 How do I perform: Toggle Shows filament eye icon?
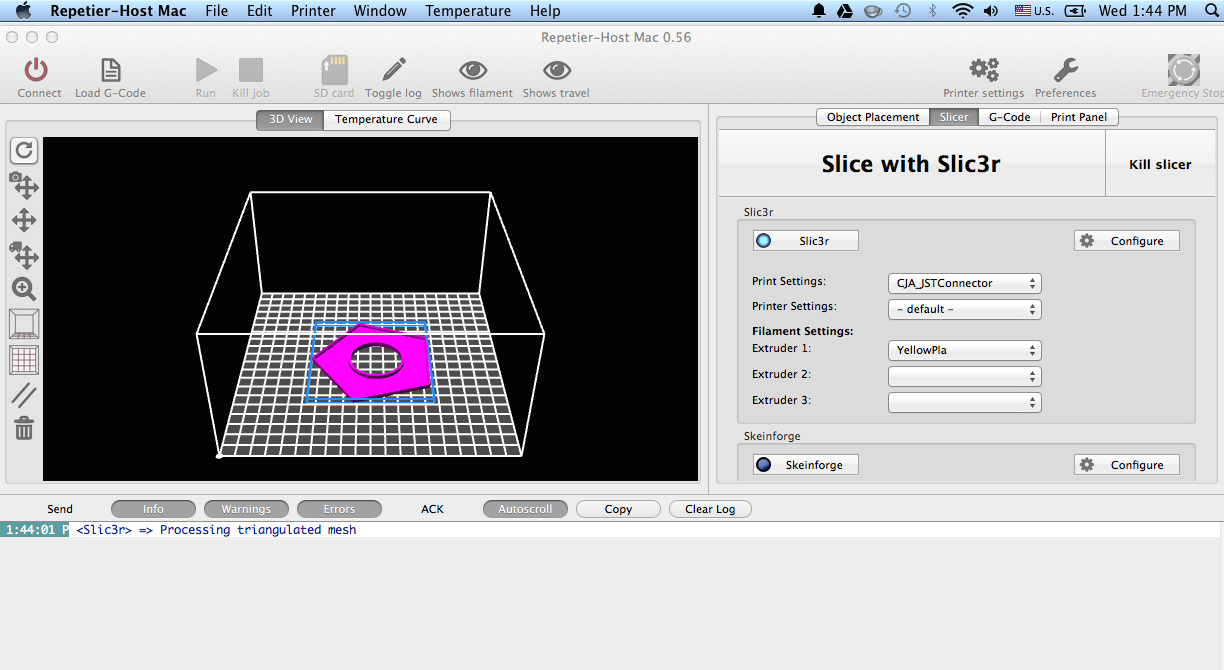pyautogui.click(x=473, y=70)
